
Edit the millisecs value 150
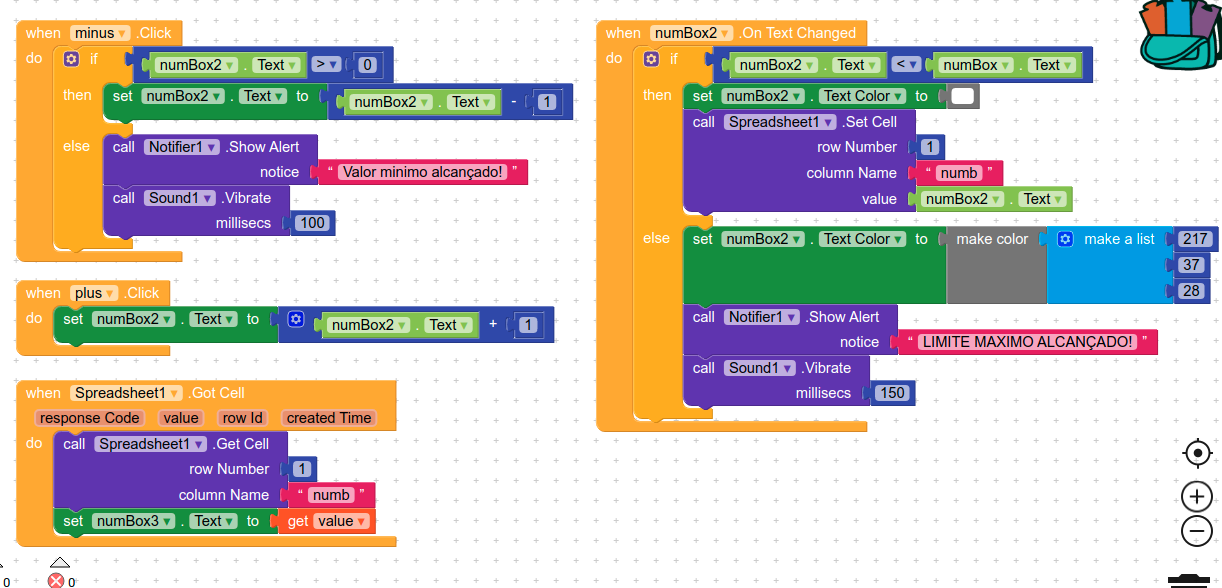tap(892, 393)
